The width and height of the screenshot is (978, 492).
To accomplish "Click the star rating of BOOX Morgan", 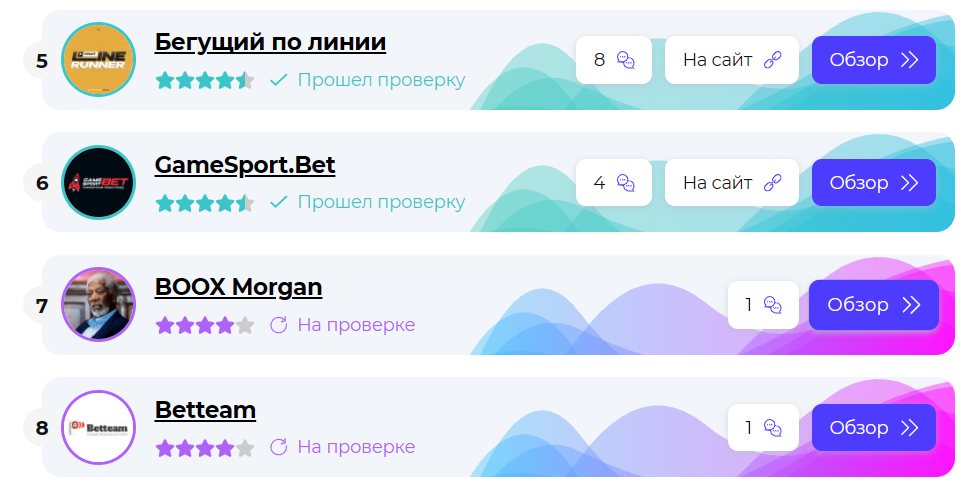I will coord(205,325).
